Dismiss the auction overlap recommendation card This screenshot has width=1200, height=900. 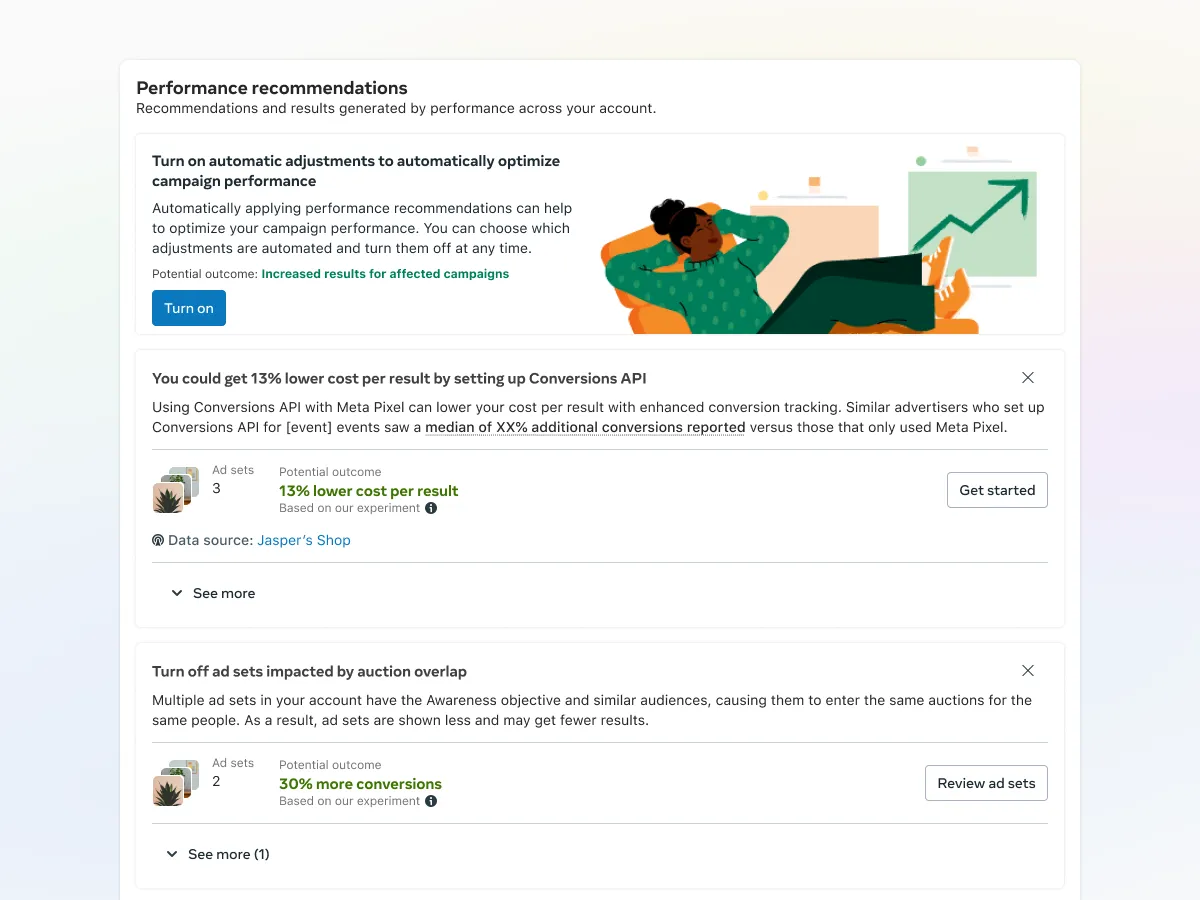pyautogui.click(x=1028, y=671)
